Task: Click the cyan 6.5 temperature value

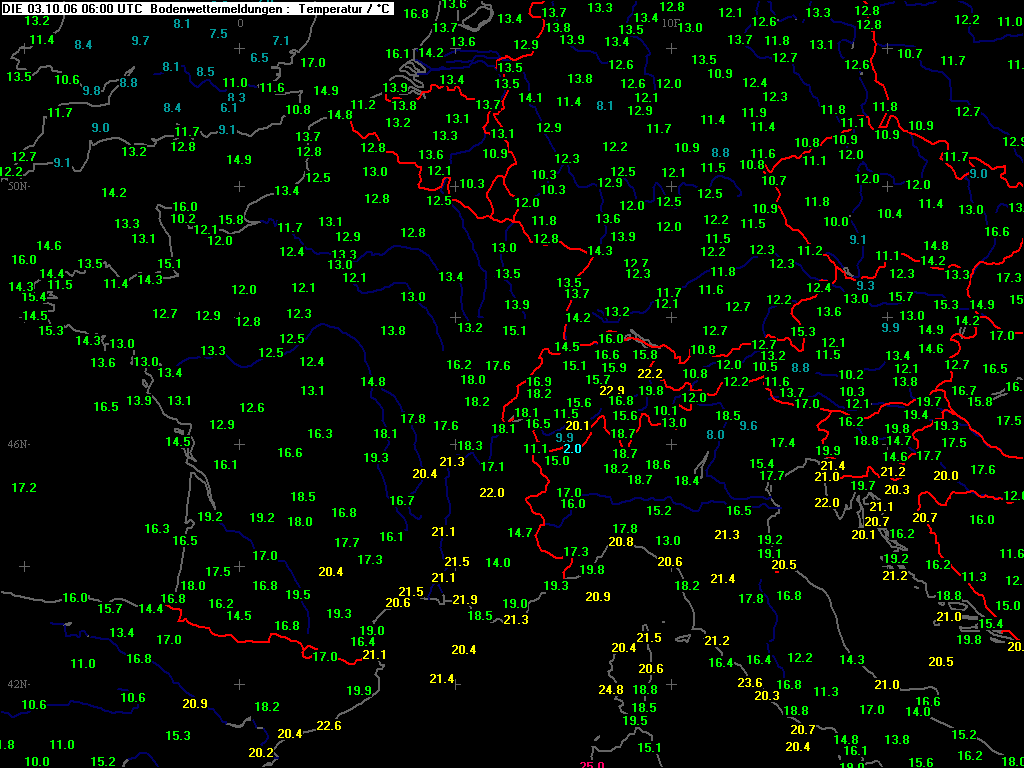Action: pos(259,57)
